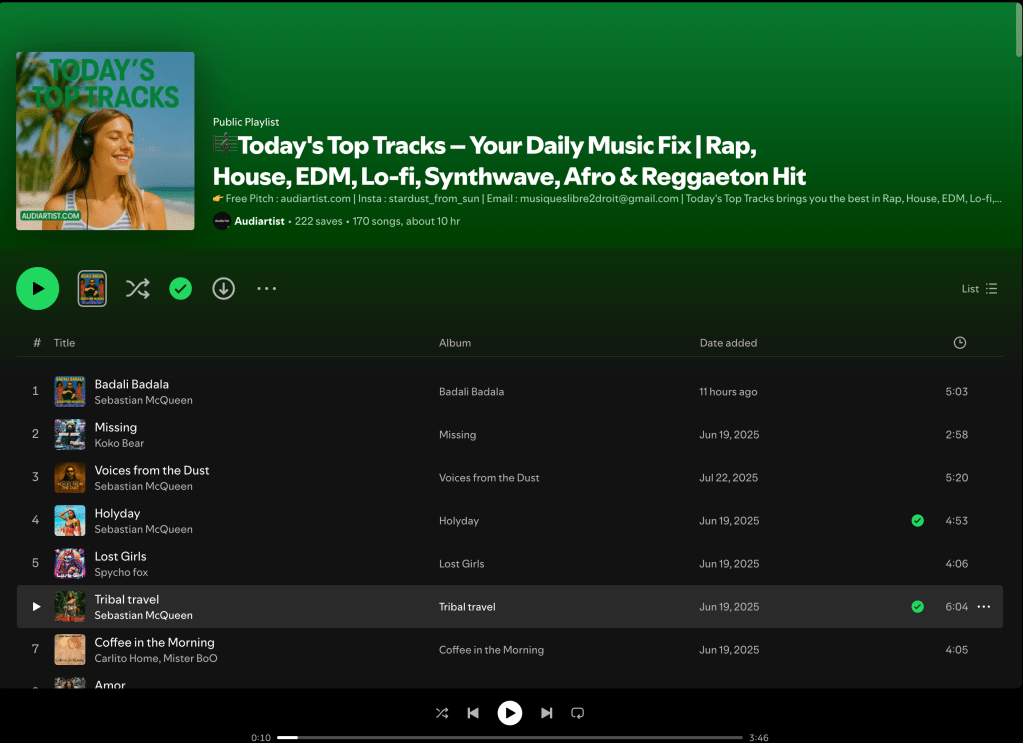Select the playlist title heading text
The width and height of the screenshot is (1023, 743).
tap(509, 160)
